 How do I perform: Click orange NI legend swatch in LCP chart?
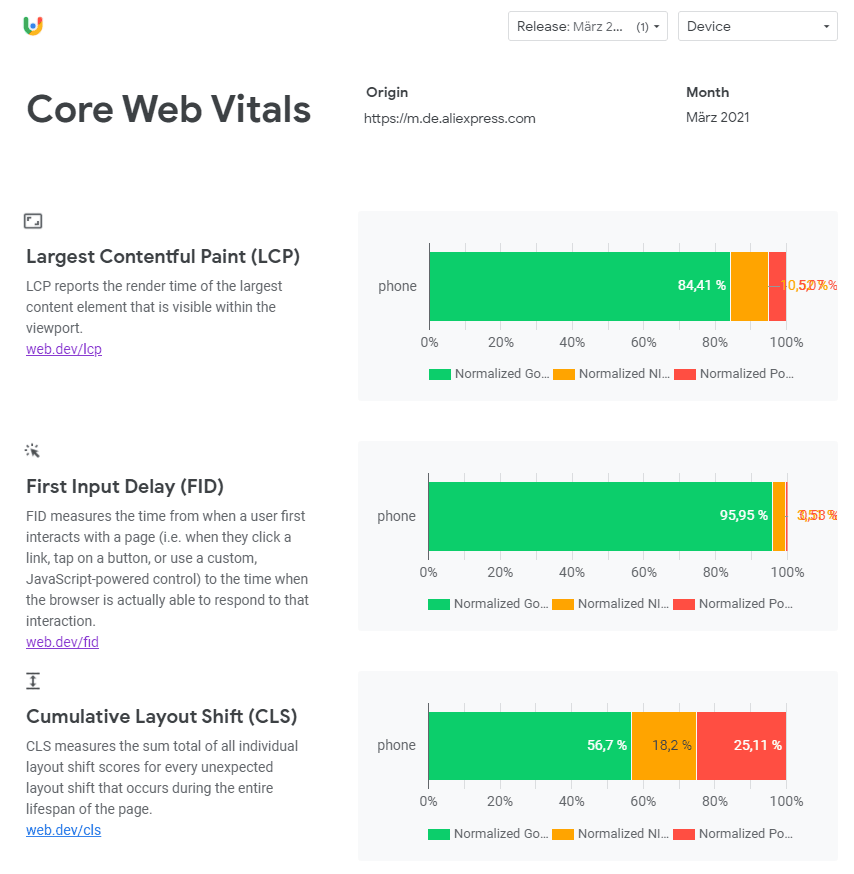click(564, 374)
